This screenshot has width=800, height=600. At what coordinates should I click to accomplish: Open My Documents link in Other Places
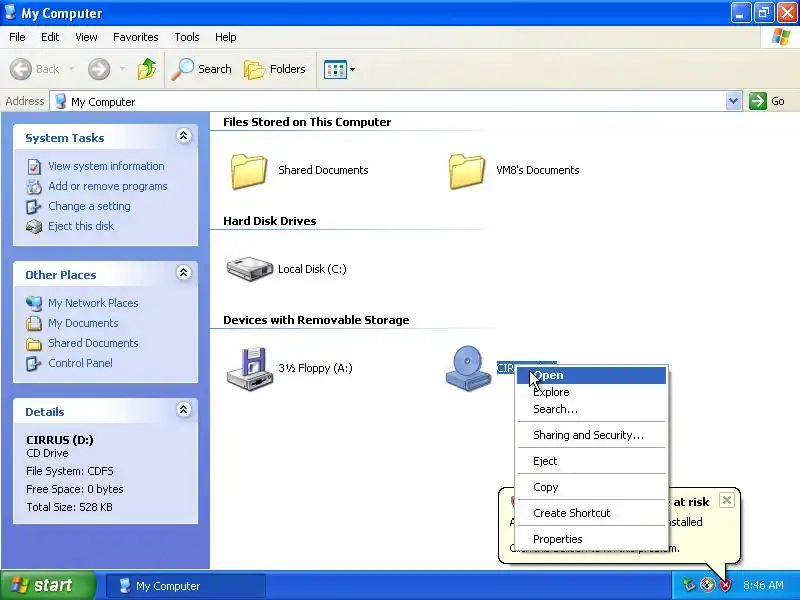pyautogui.click(x=83, y=322)
